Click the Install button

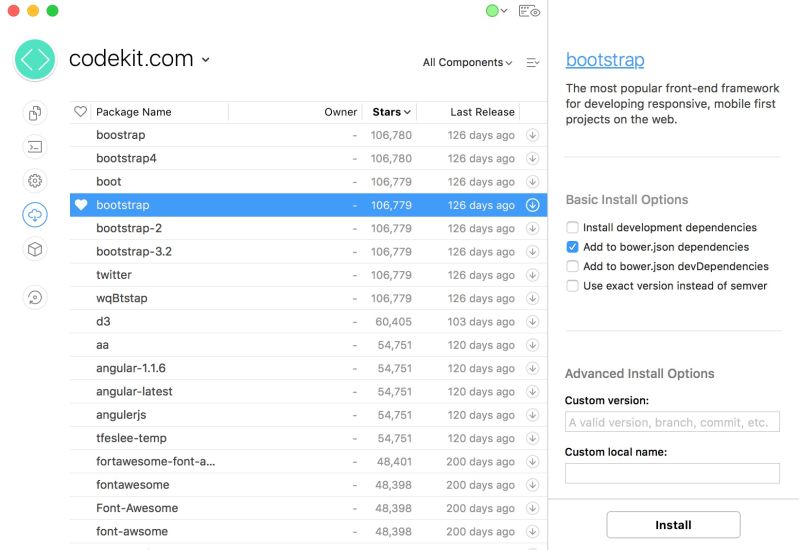(x=673, y=525)
